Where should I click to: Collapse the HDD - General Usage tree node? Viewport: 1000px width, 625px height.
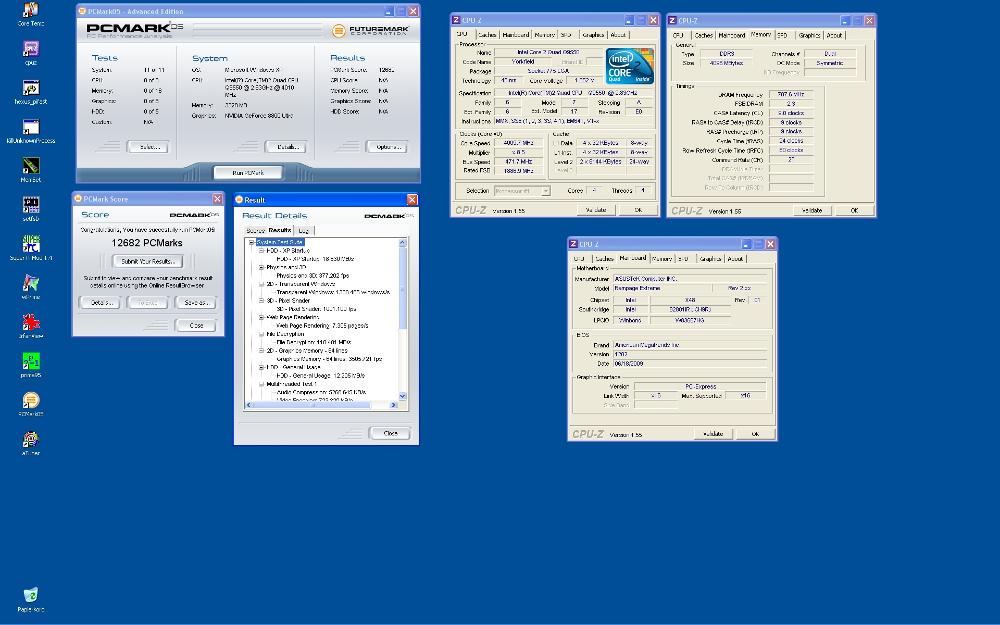(261, 367)
